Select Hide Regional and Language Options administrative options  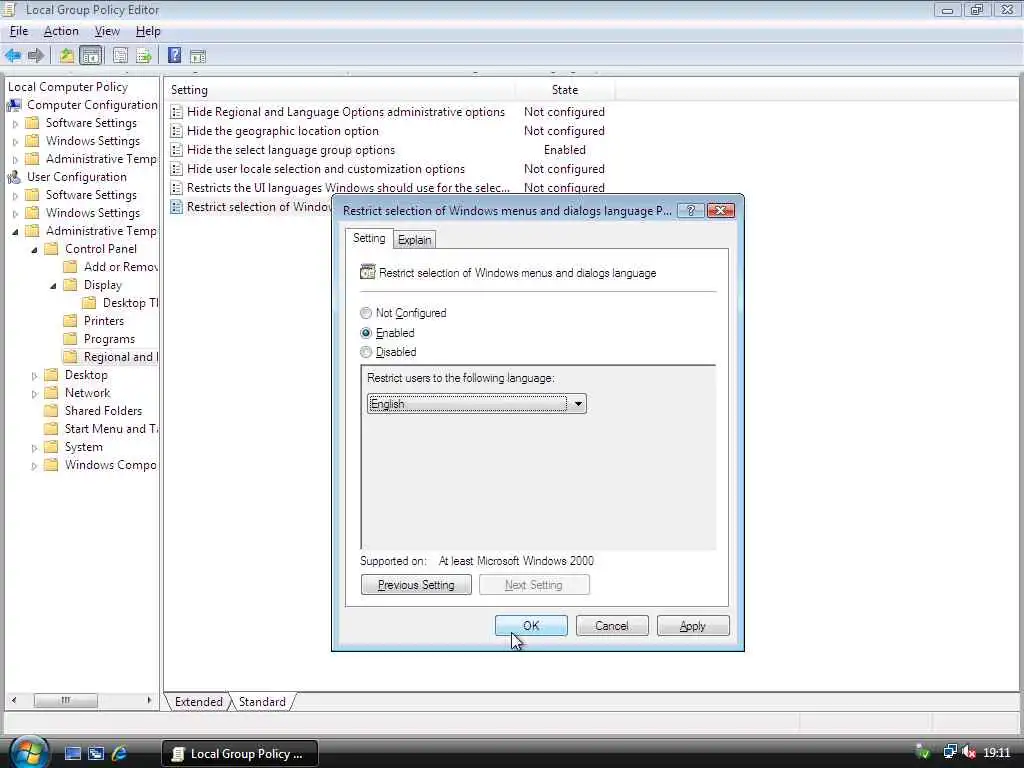click(x=345, y=112)
